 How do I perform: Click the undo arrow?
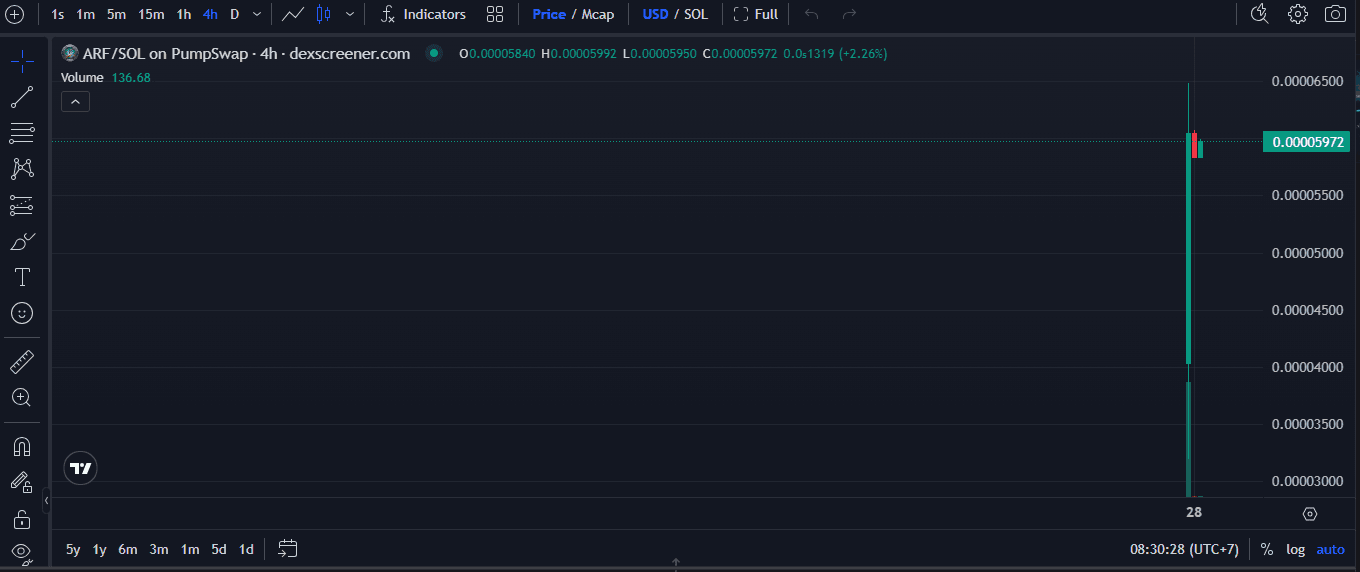(x=812, y=14)
